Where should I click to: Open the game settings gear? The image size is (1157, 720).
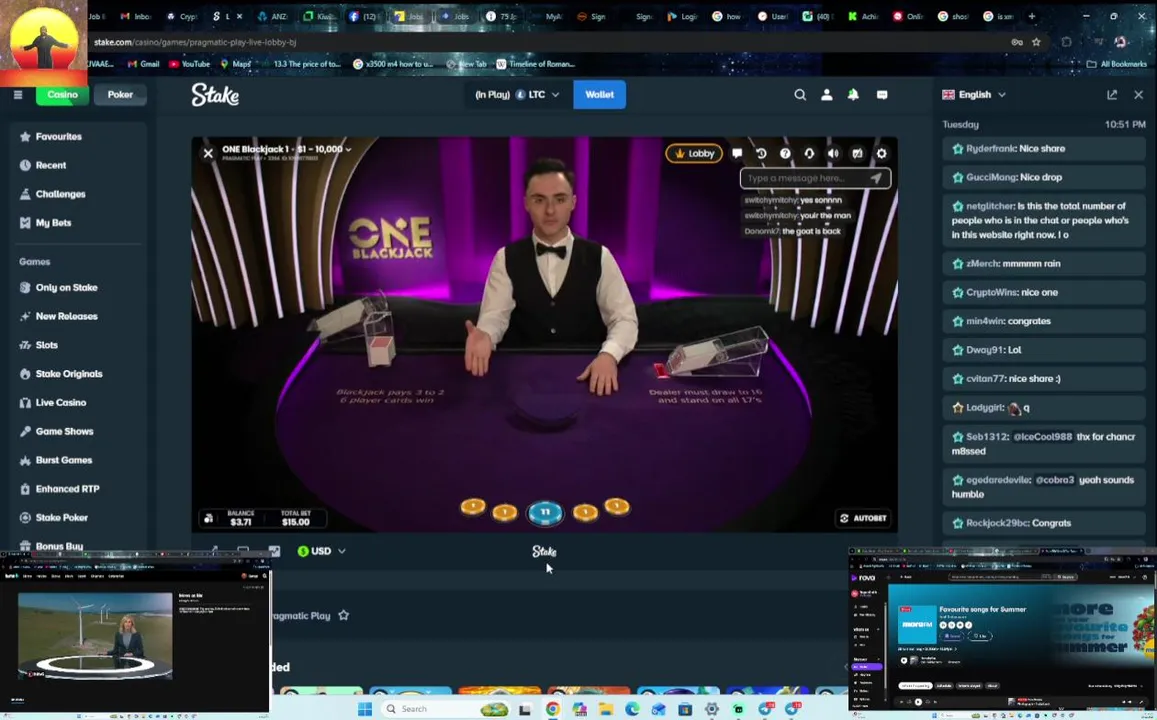tap(881, 153)
